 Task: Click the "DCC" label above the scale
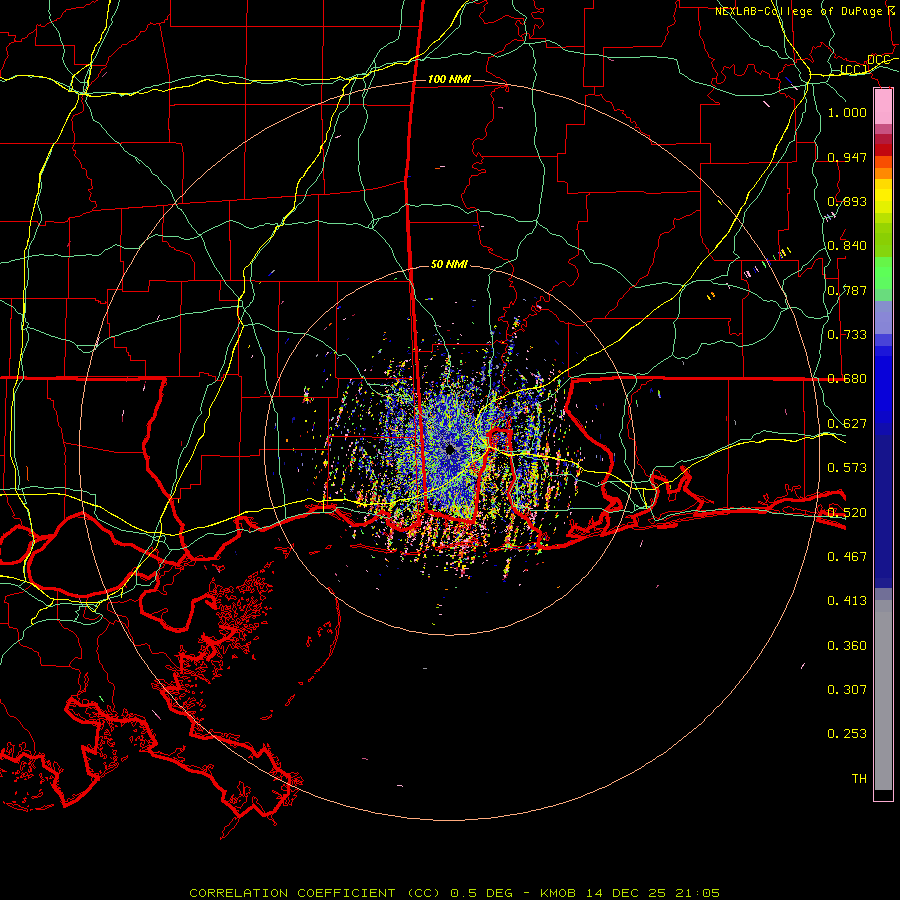(878, 59)
